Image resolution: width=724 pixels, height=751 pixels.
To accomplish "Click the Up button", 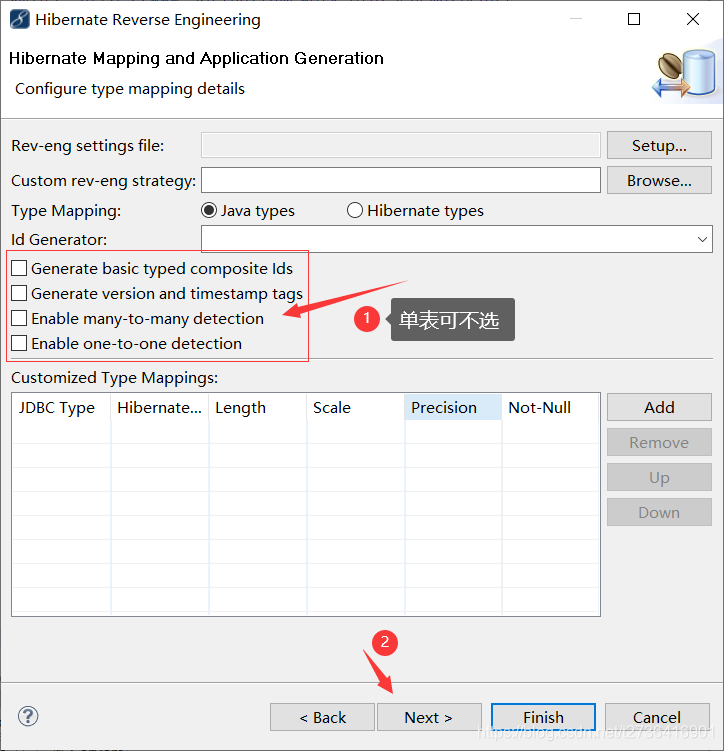I will 659,478.
